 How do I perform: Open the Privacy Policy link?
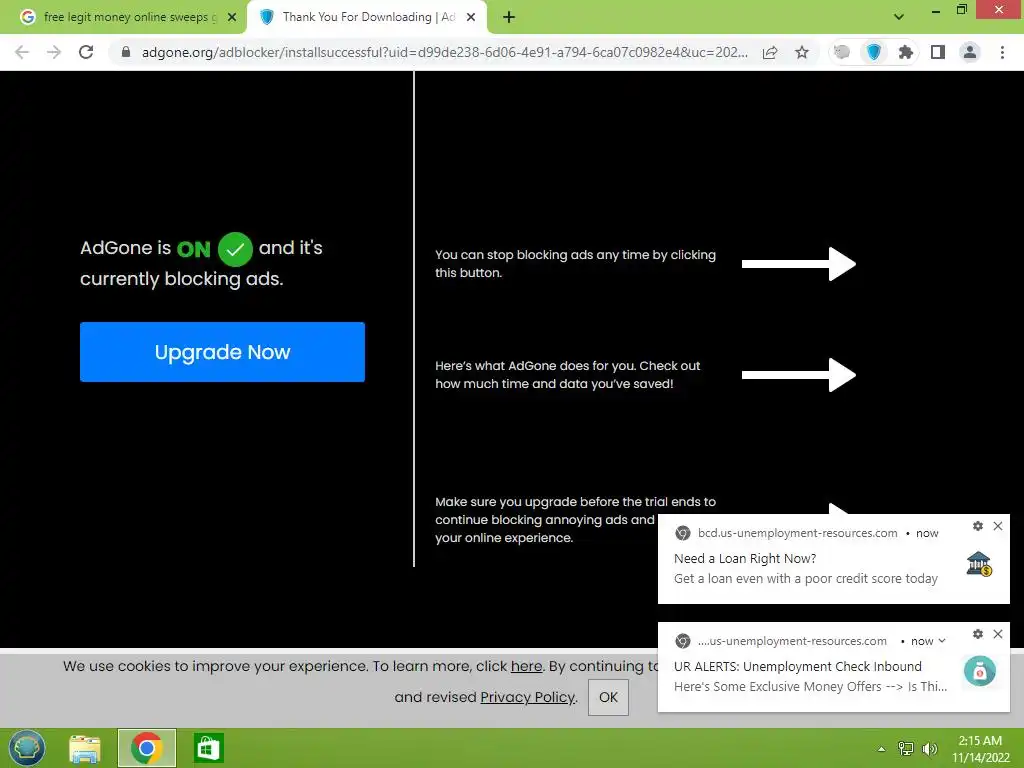[x=528, y=697]
